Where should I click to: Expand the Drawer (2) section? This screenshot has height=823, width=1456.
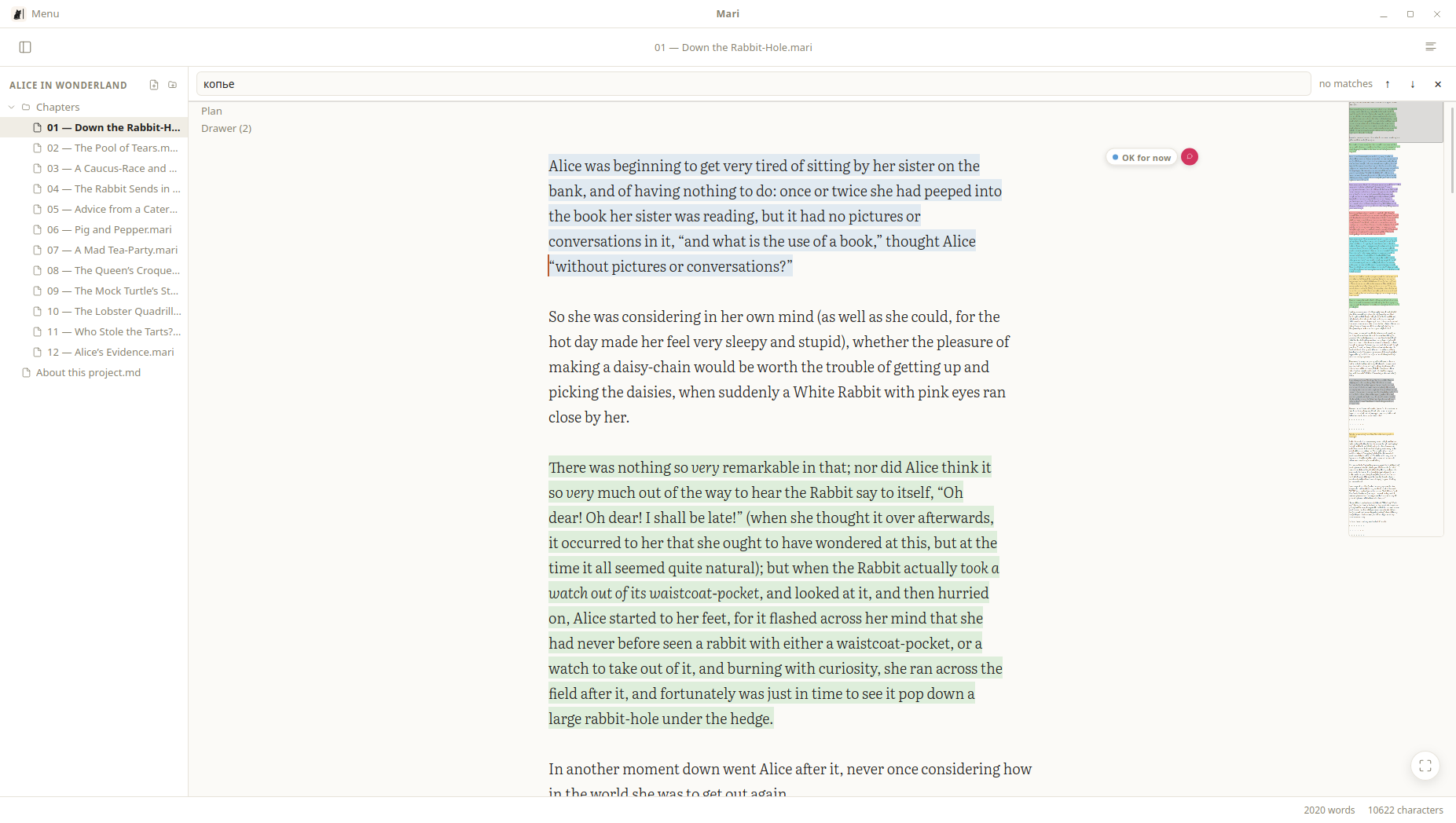(x=226, y=128)
